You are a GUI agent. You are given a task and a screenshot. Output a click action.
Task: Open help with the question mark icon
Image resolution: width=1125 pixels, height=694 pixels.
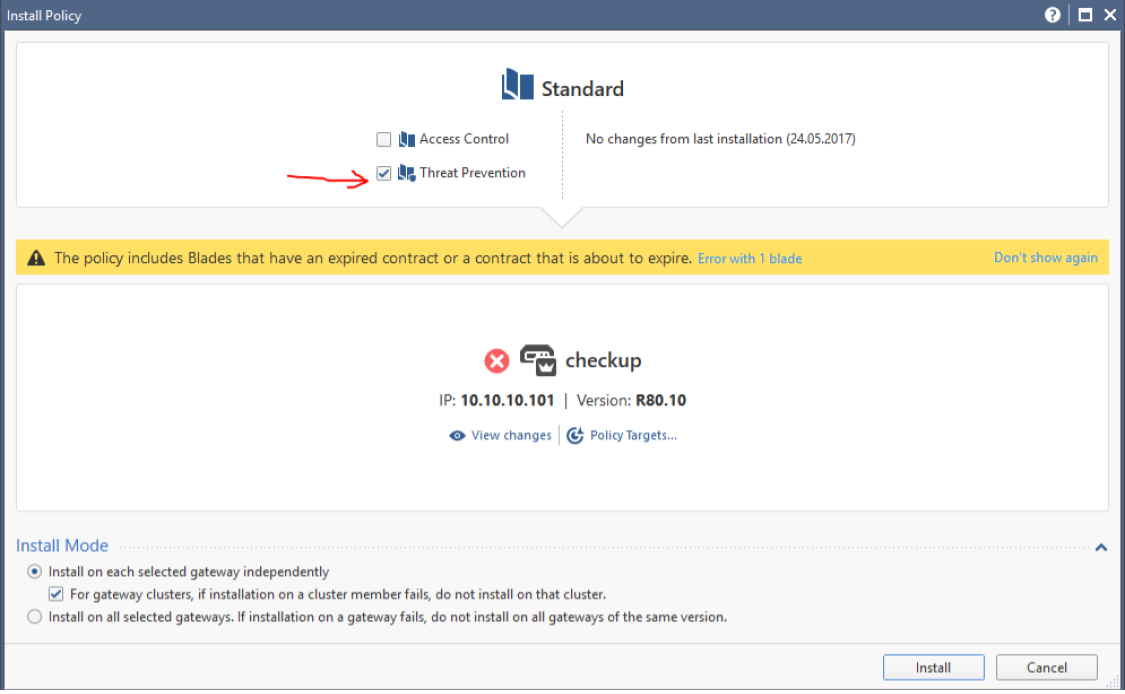point(1052,15)
